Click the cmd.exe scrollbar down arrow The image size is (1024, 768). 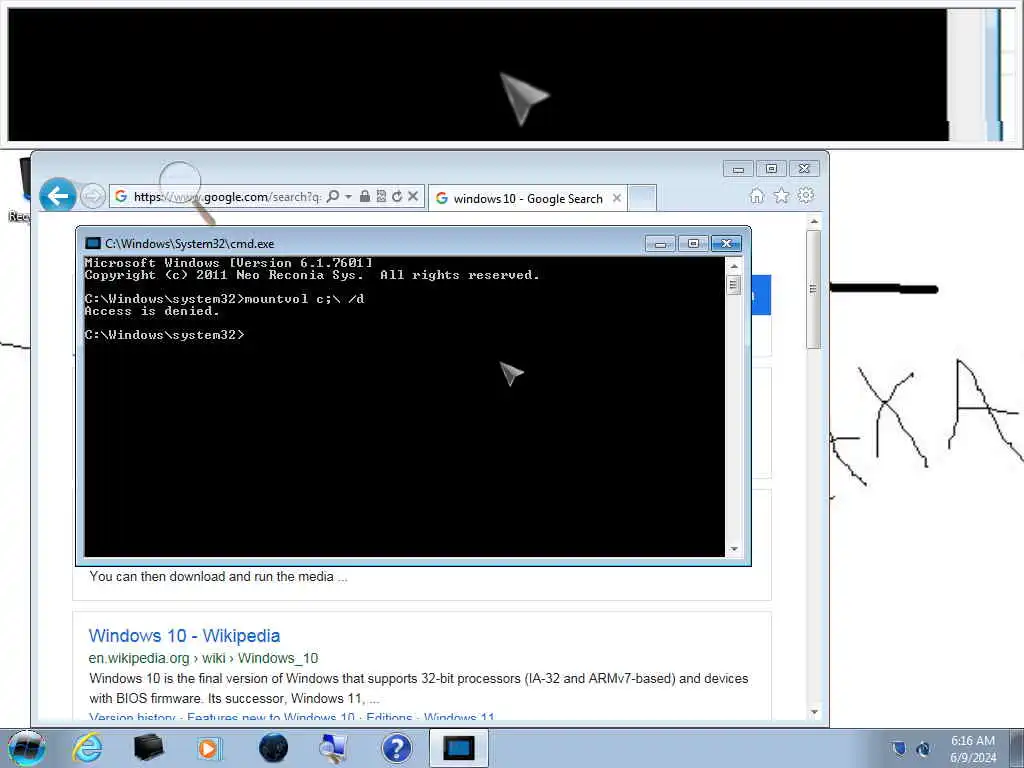coord(734,549)
